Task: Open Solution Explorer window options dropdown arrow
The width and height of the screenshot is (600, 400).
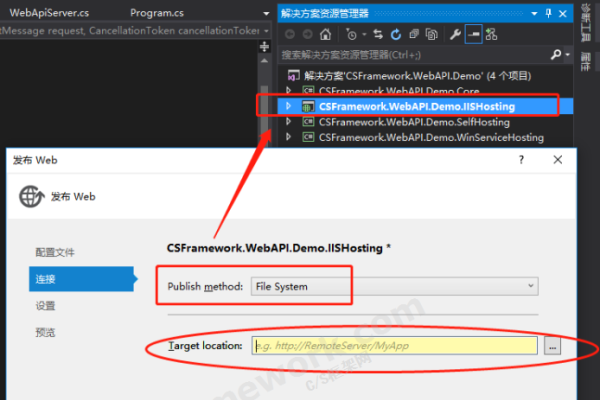Action: pos(534,14)
